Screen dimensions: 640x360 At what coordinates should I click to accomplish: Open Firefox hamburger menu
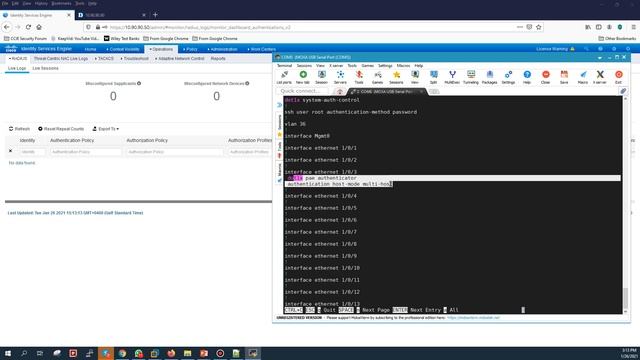(x=633, y=27)
